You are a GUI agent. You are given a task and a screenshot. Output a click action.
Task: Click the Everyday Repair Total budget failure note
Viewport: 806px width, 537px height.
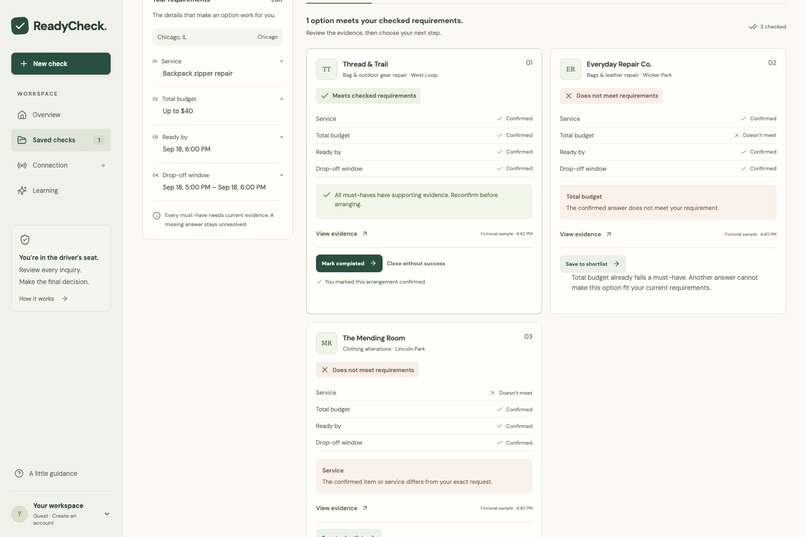(x=668, y=202)
